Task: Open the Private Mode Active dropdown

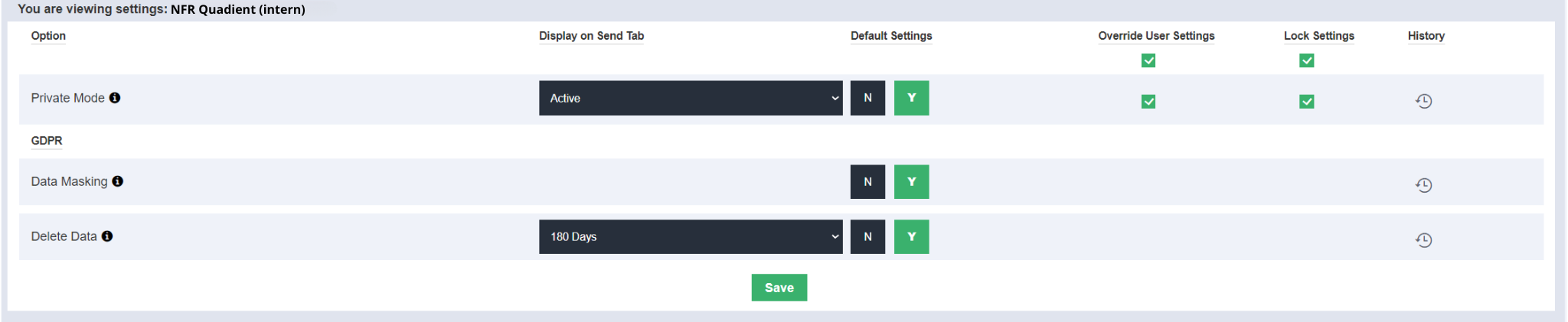Action: (690, 98)
